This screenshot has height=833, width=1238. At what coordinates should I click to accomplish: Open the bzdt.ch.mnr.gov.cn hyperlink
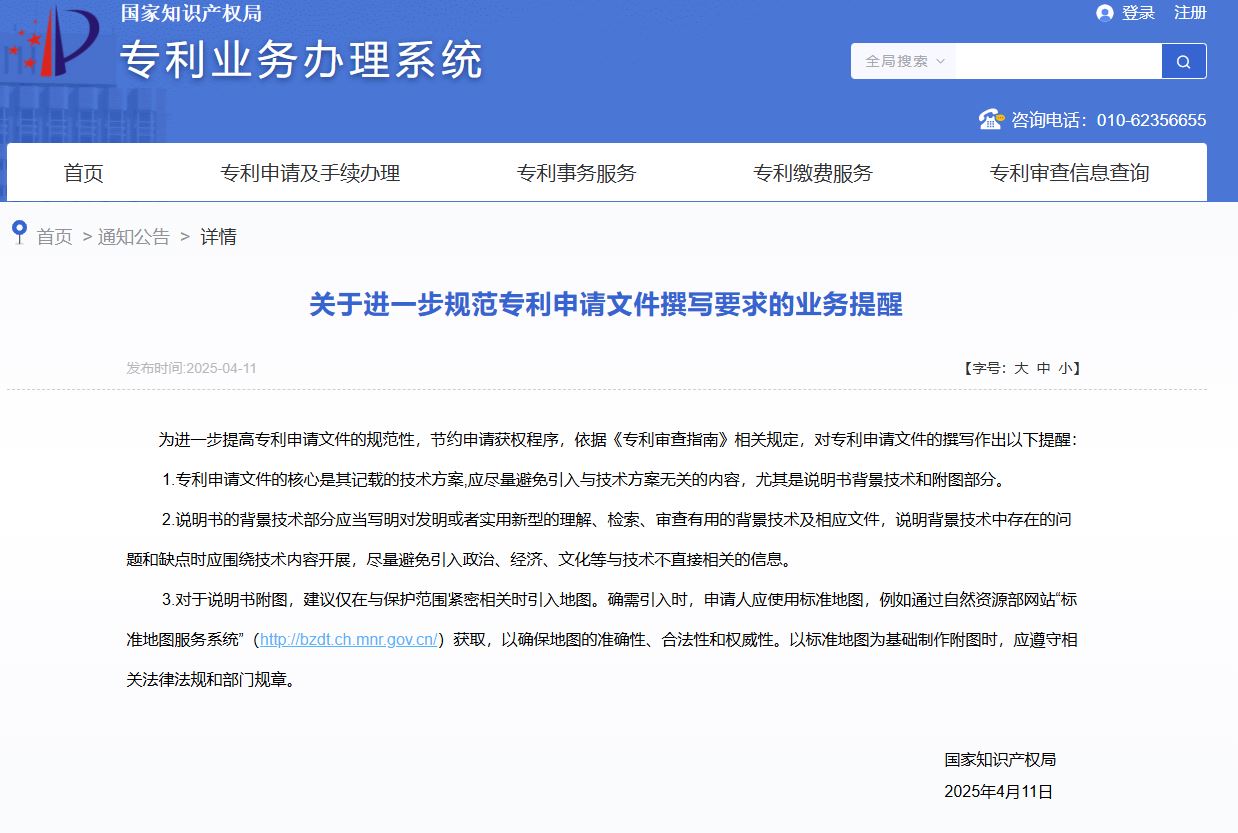(349, 640)
